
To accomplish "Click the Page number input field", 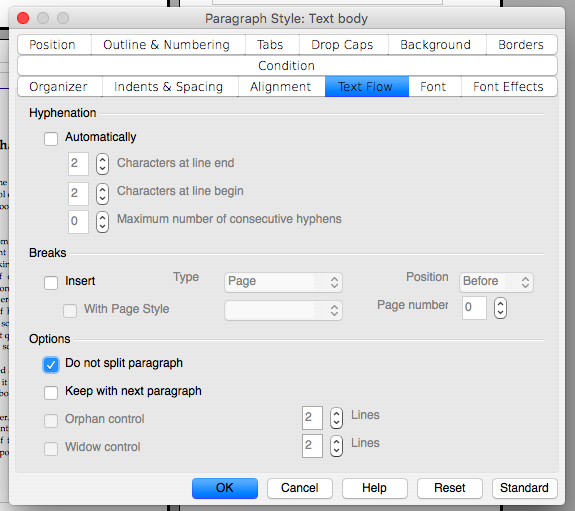I will [x=474, y=307].
